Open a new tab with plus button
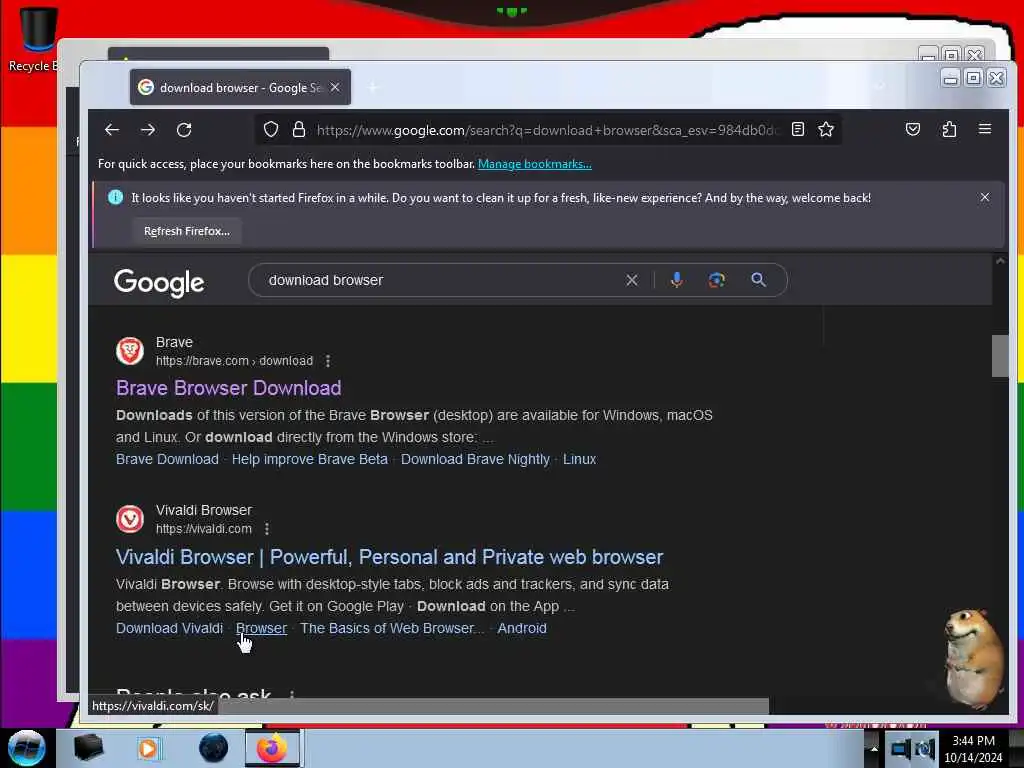Viewport: 1024px width, 768px height. point(372,87)
